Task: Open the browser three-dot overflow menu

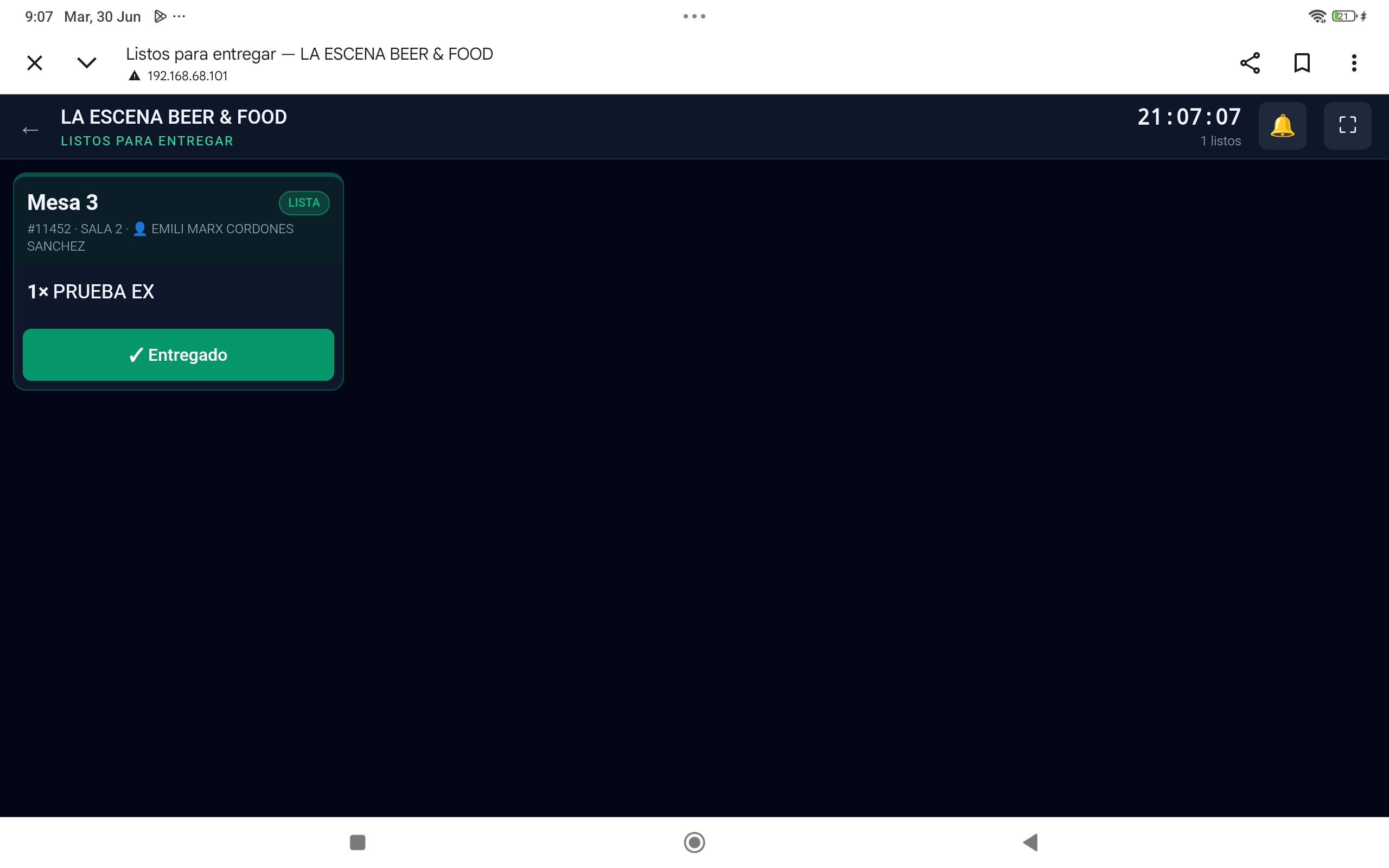Action: (x=1354, y=62)
